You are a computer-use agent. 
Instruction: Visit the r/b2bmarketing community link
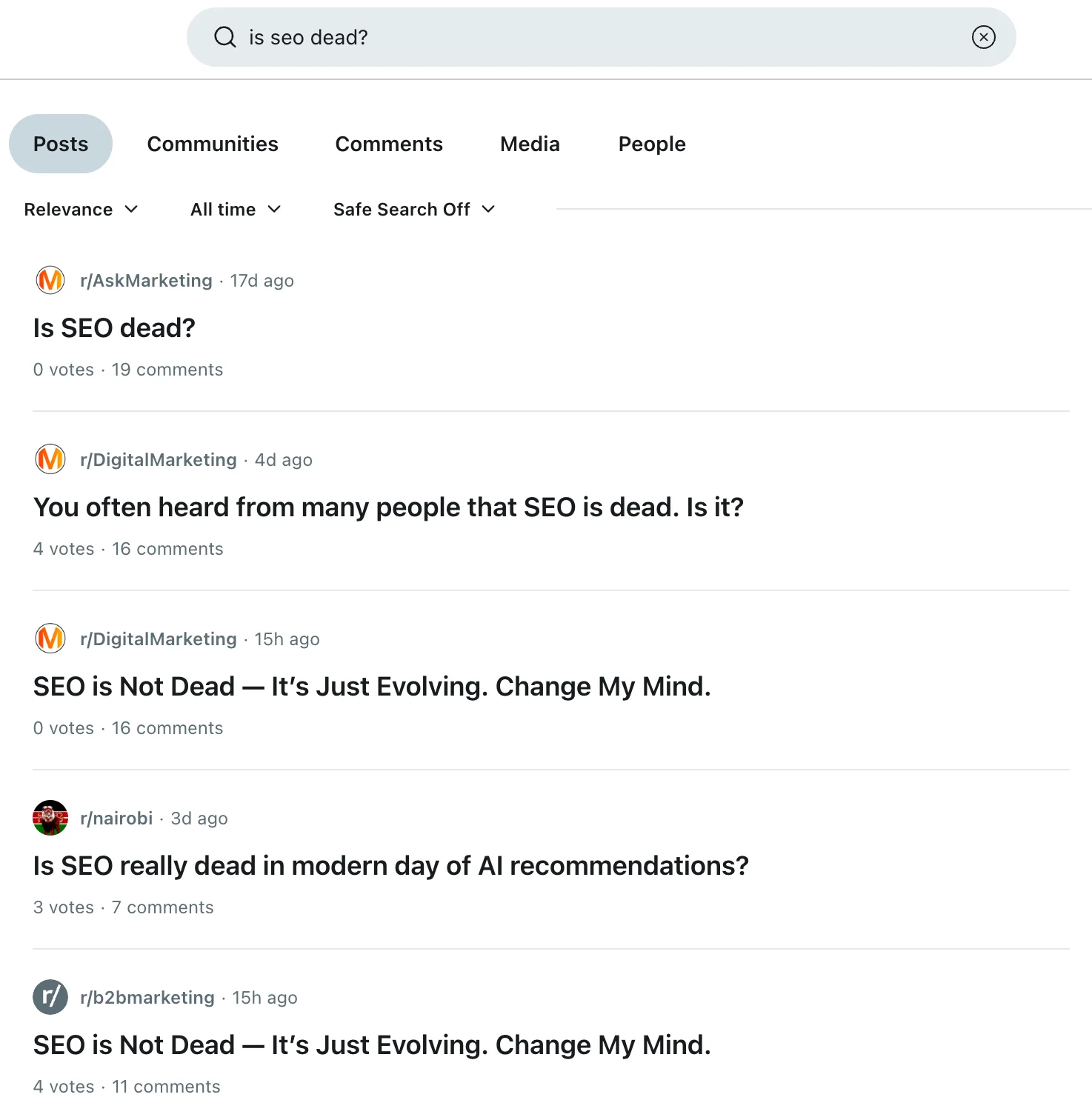tap(147, 998)
